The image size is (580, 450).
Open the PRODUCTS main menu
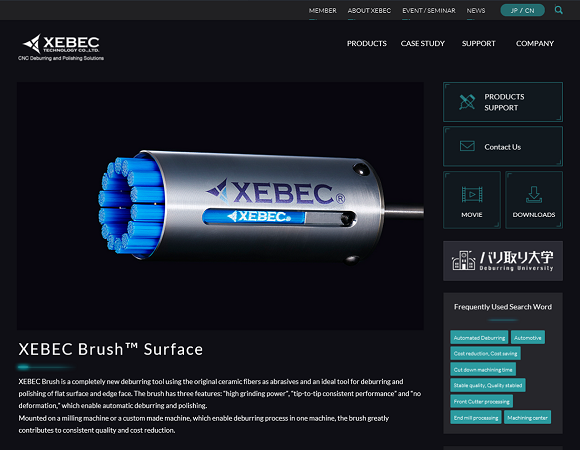click(x=367, y=44)
